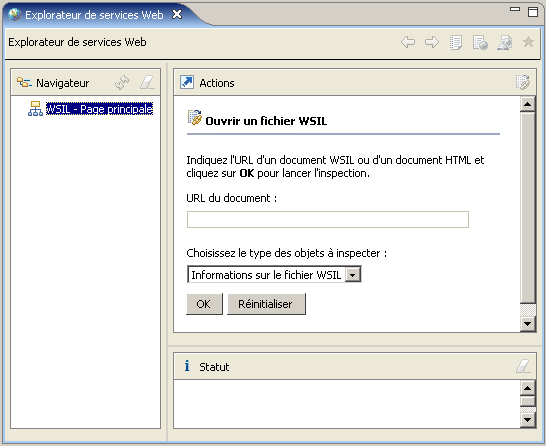Screen dimensions: 546x446
Task: Clear the Statut panel with the eraser
Action: click(x=523, y=366)
